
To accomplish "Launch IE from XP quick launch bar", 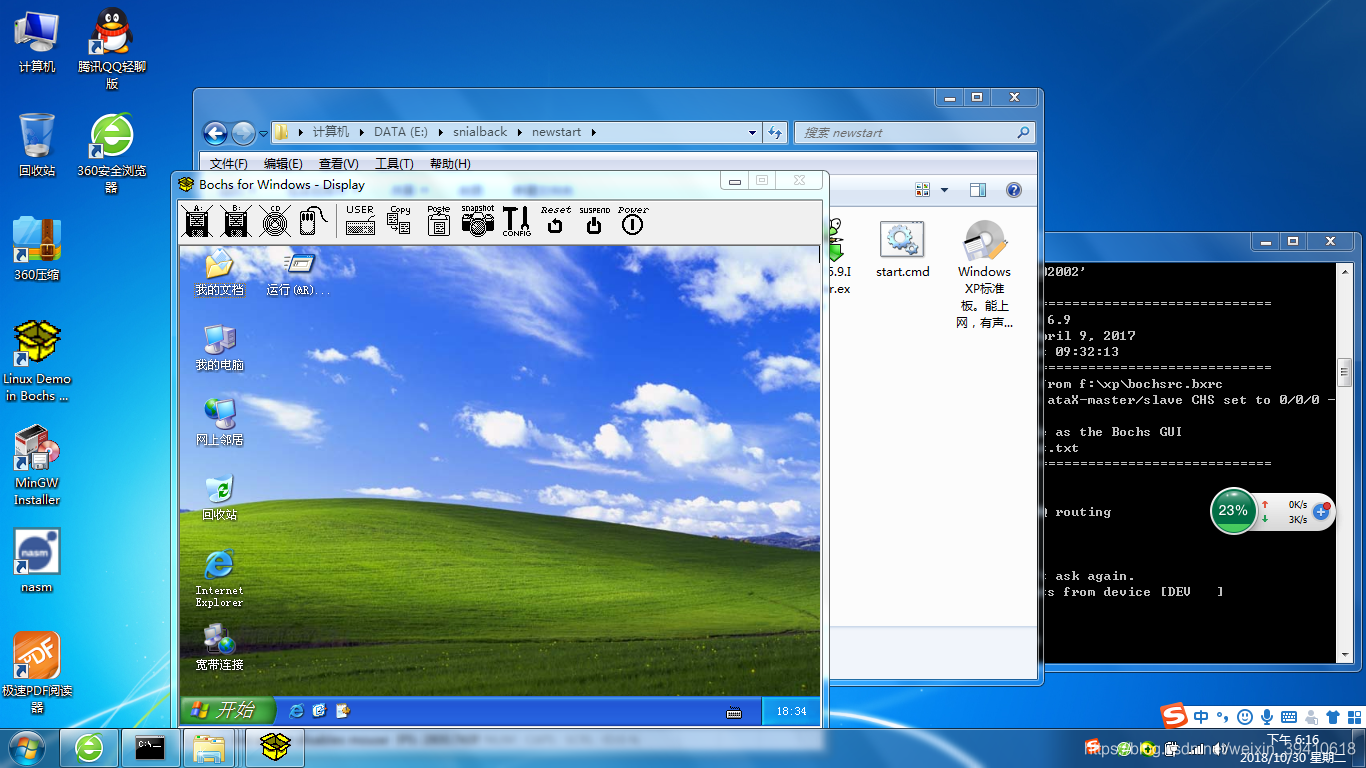I will pos(296,711).
